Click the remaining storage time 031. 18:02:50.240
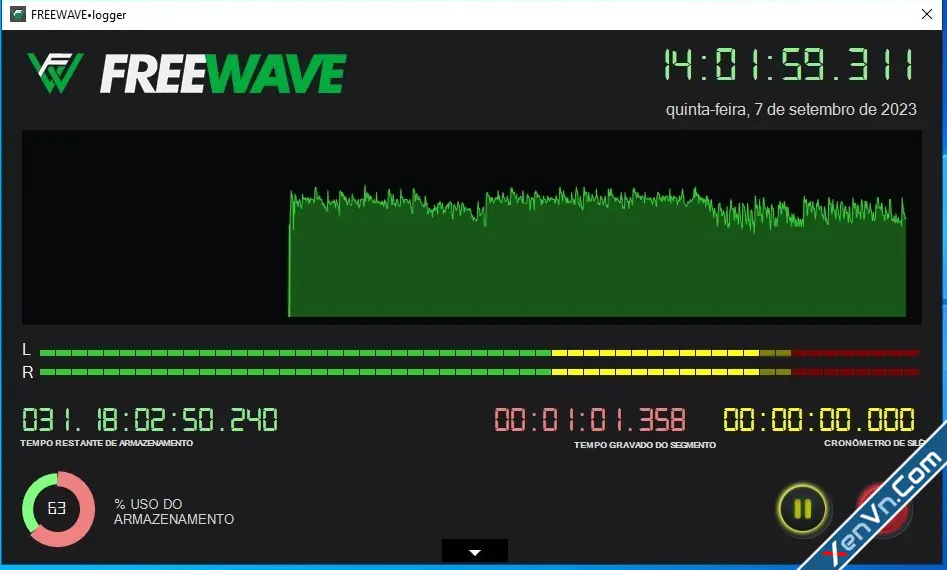 click(150, 420)
